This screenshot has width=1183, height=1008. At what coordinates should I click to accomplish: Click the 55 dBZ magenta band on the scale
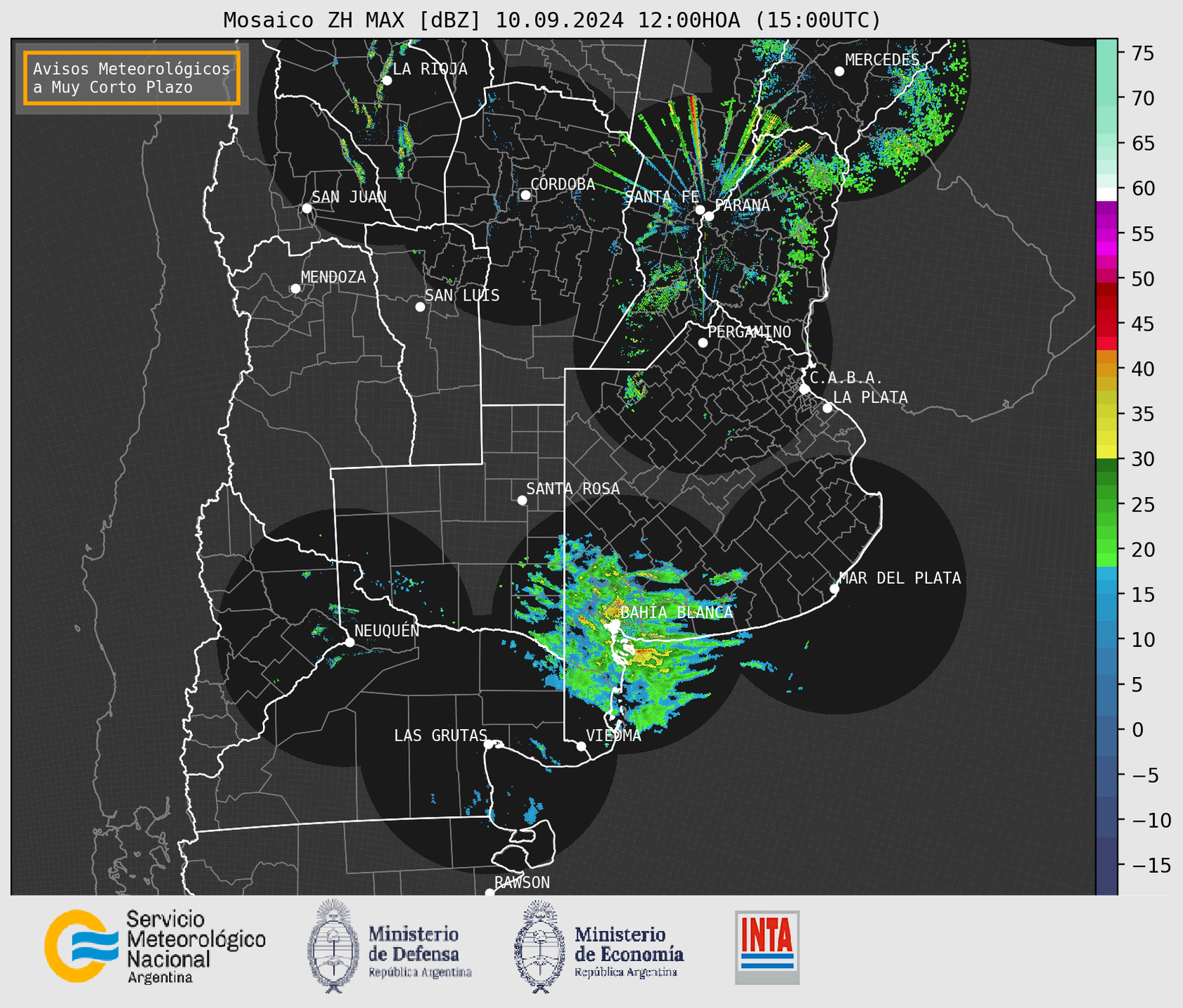[1107, 233]
